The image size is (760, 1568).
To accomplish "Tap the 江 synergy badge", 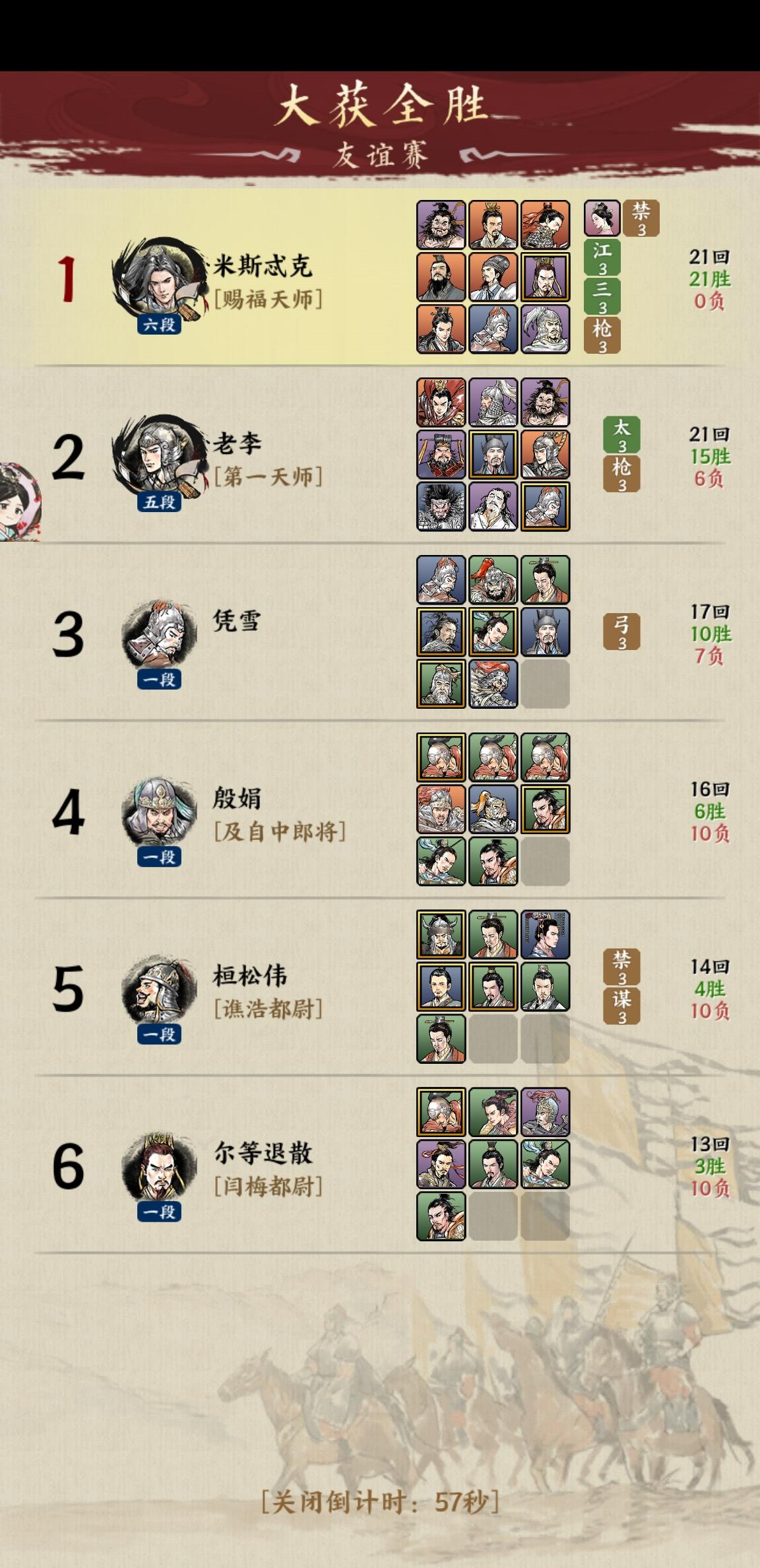I will point(602,257).
